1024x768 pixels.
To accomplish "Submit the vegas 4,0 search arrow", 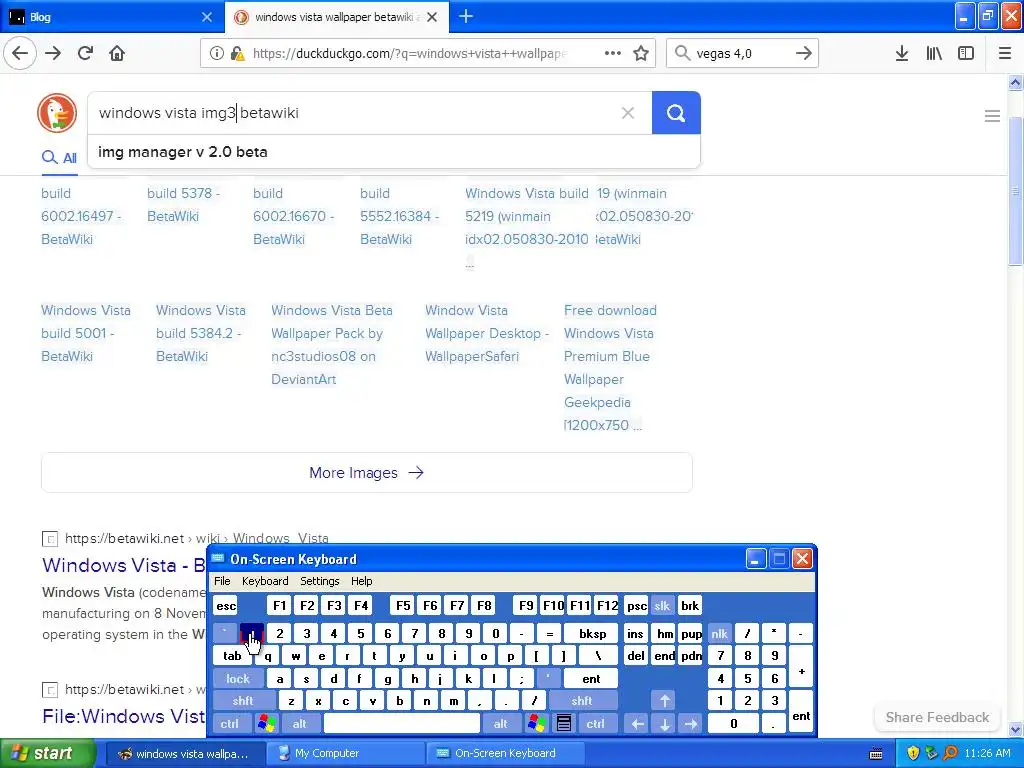I will [804, 53].
